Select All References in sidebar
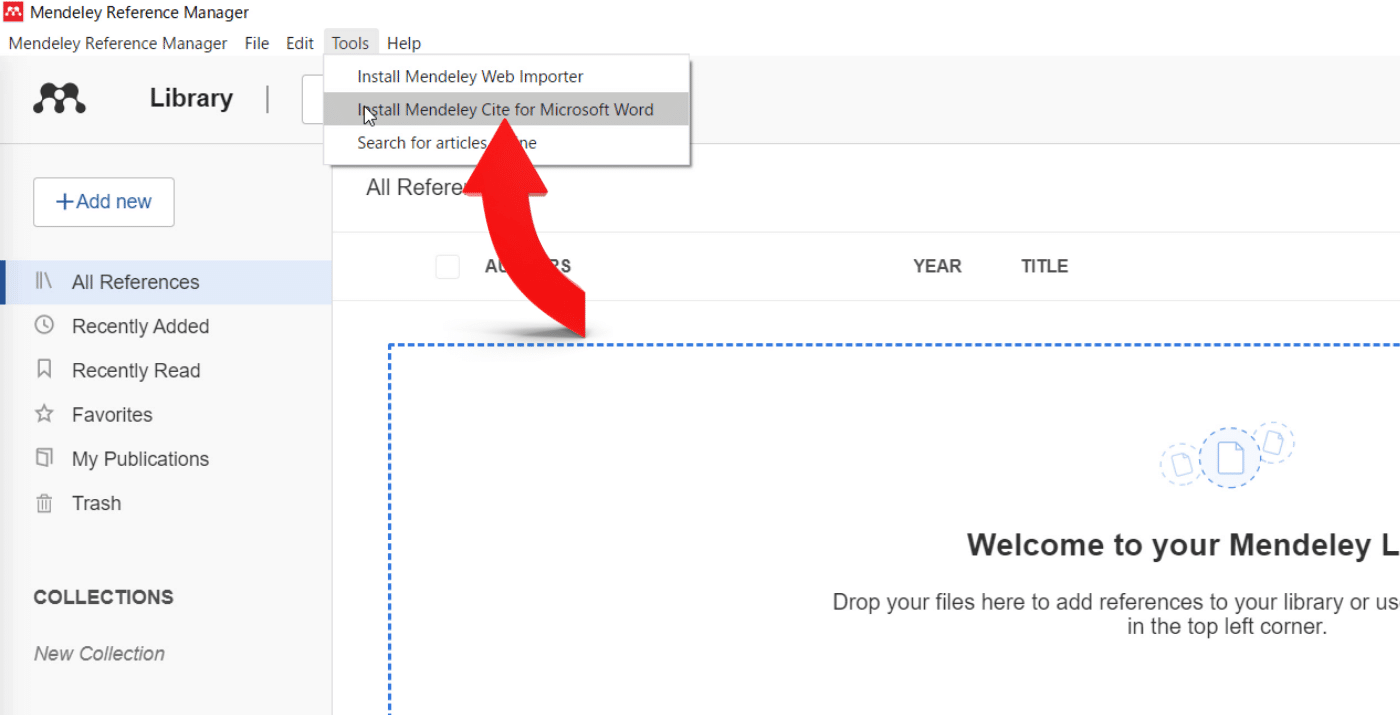 tap(166, 282)
